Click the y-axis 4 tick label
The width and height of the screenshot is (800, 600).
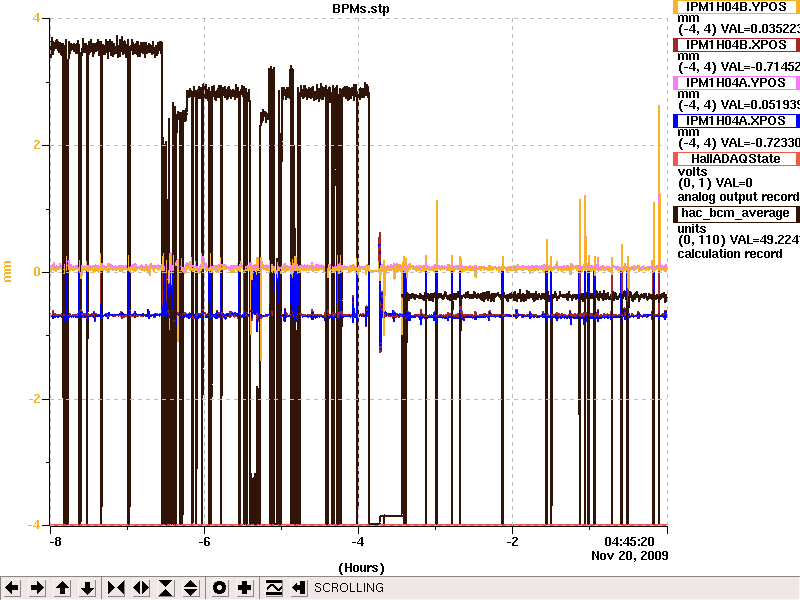36,18
